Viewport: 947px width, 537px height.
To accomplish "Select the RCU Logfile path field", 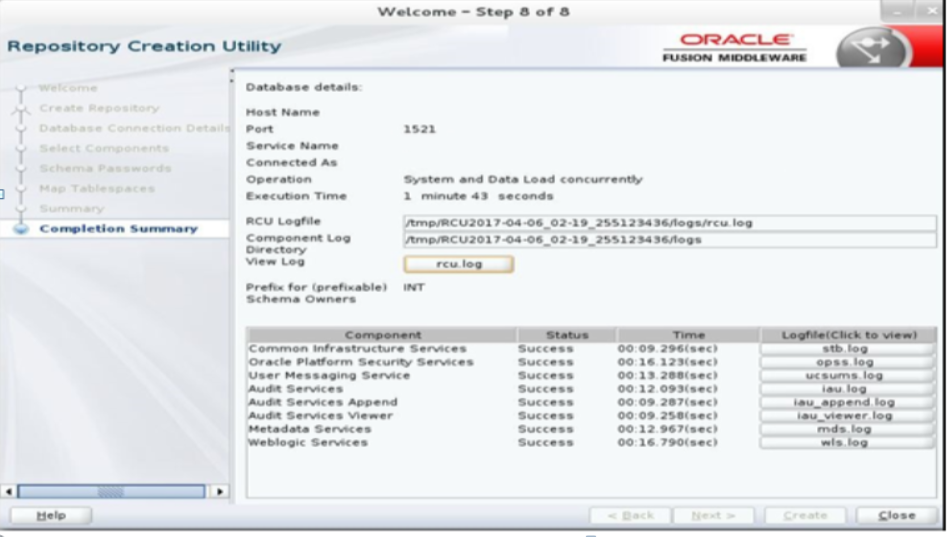I will [670, 223].
